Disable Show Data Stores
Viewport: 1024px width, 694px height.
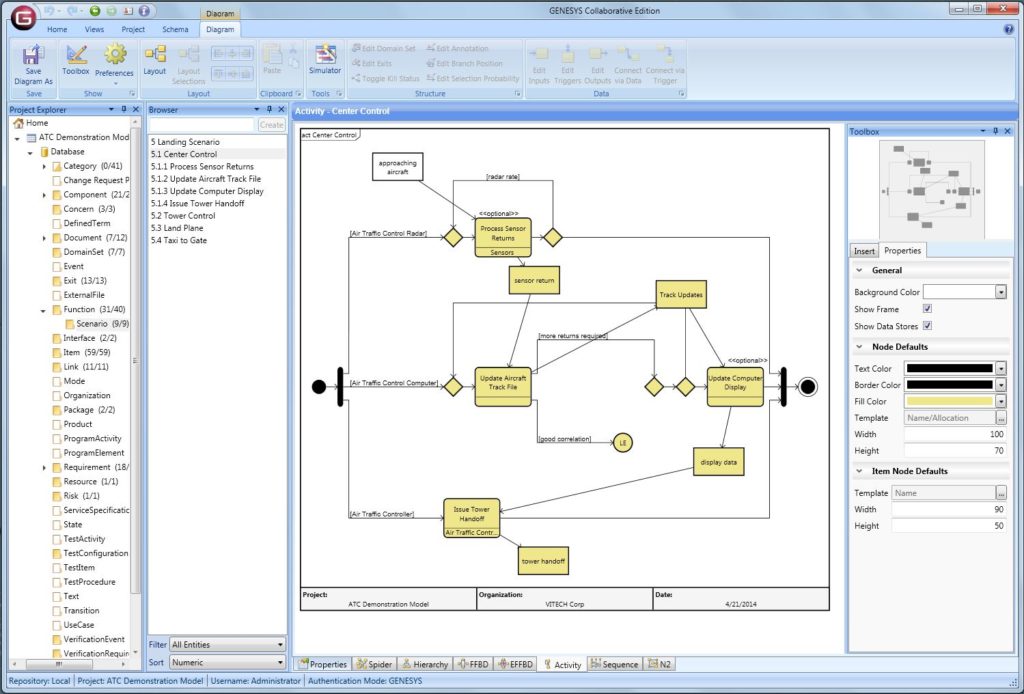pos(926,324)
